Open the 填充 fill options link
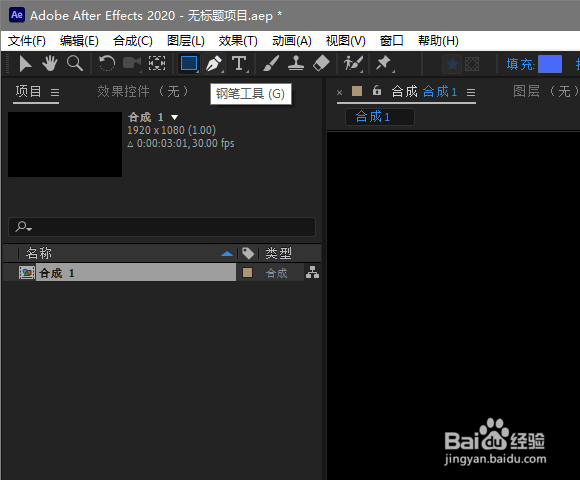 520,65
